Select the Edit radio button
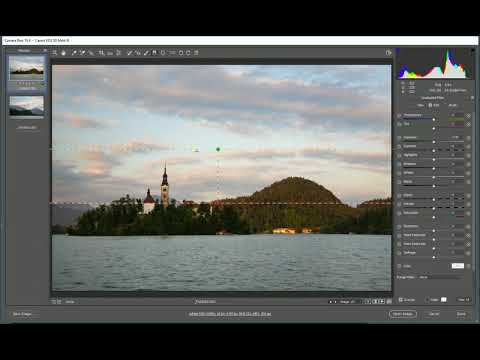 [x=430, y=105]
